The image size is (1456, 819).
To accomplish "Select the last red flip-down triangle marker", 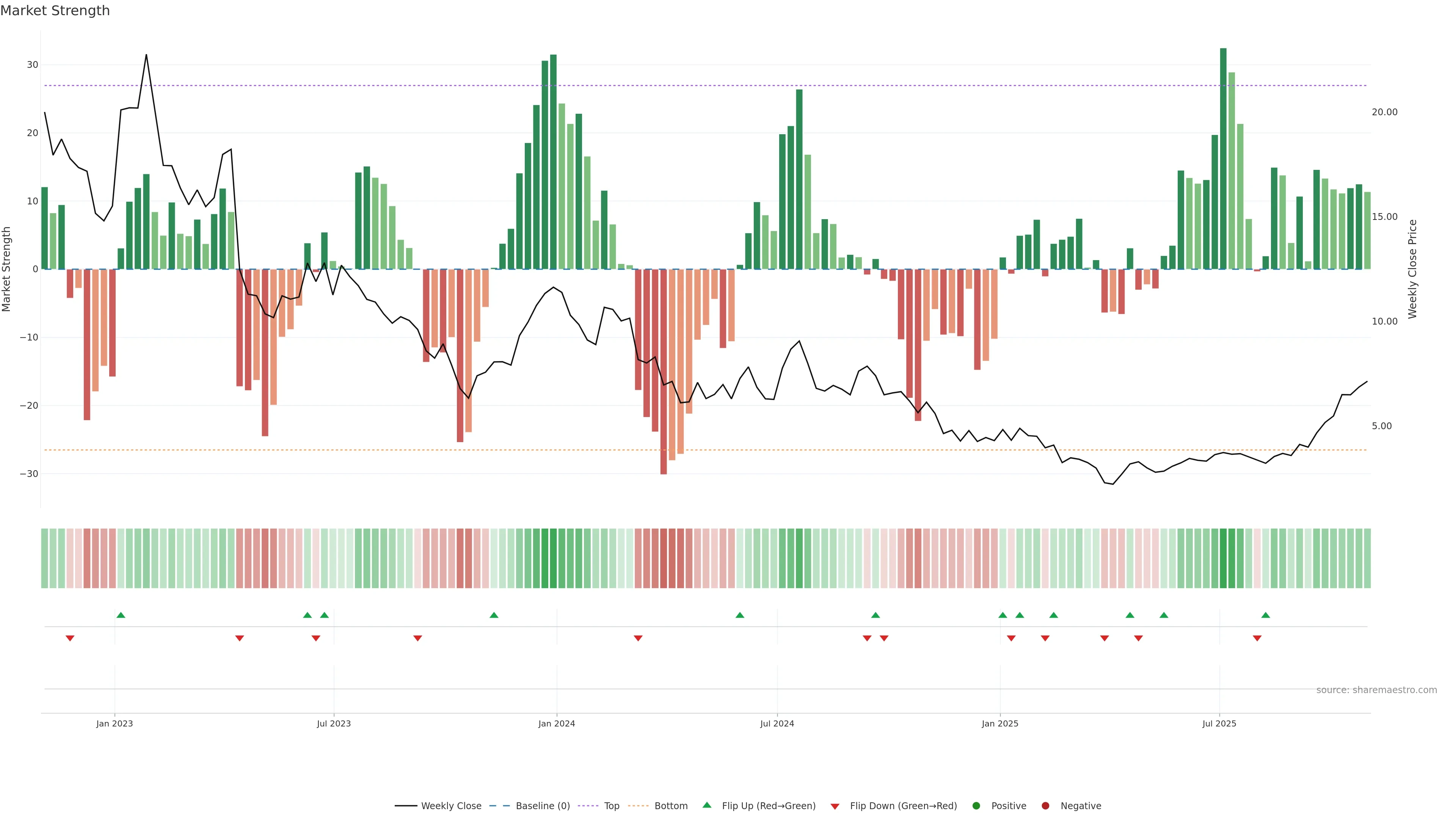I will [x=1257, y=638].
